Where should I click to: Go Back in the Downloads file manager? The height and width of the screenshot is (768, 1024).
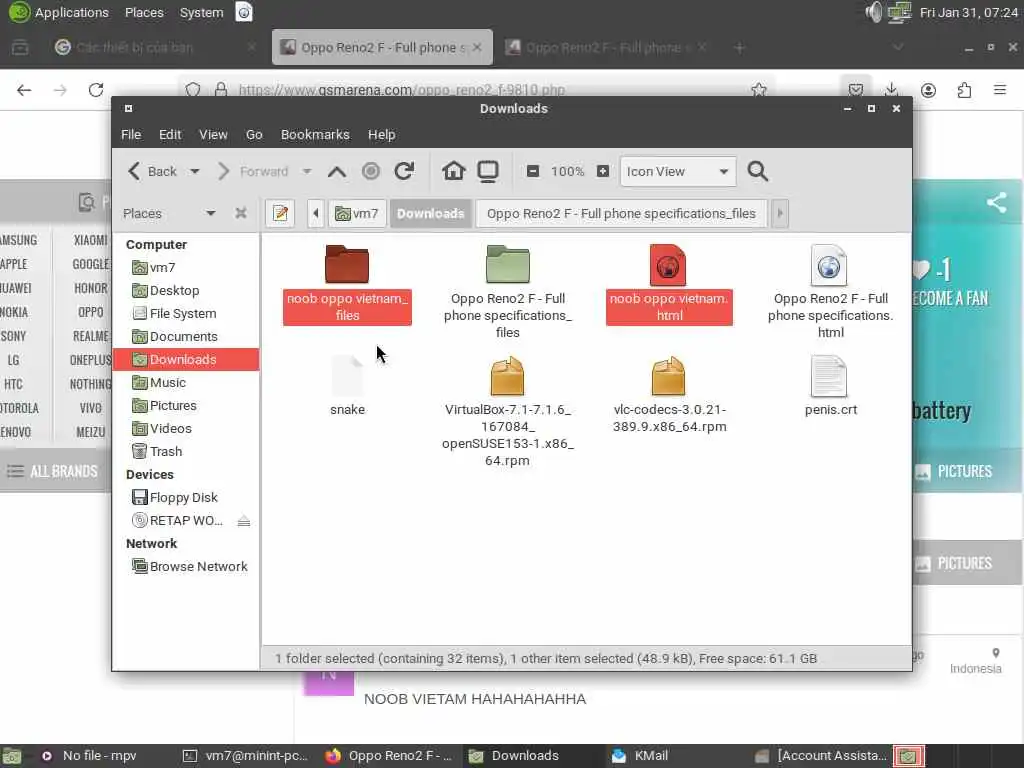click(152, 171)
